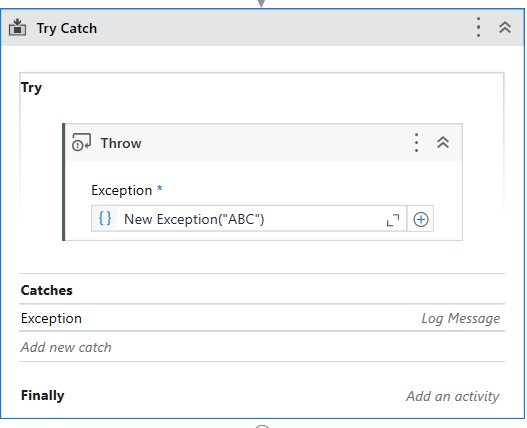Click the Finally section label
The height and width of the screenshot is (428, 527).
tap(43, 396)
